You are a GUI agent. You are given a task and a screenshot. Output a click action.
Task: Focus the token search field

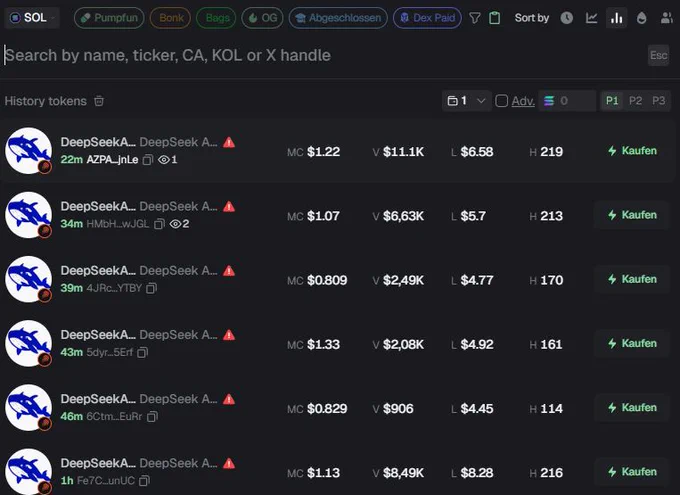(x=321, y=55)
